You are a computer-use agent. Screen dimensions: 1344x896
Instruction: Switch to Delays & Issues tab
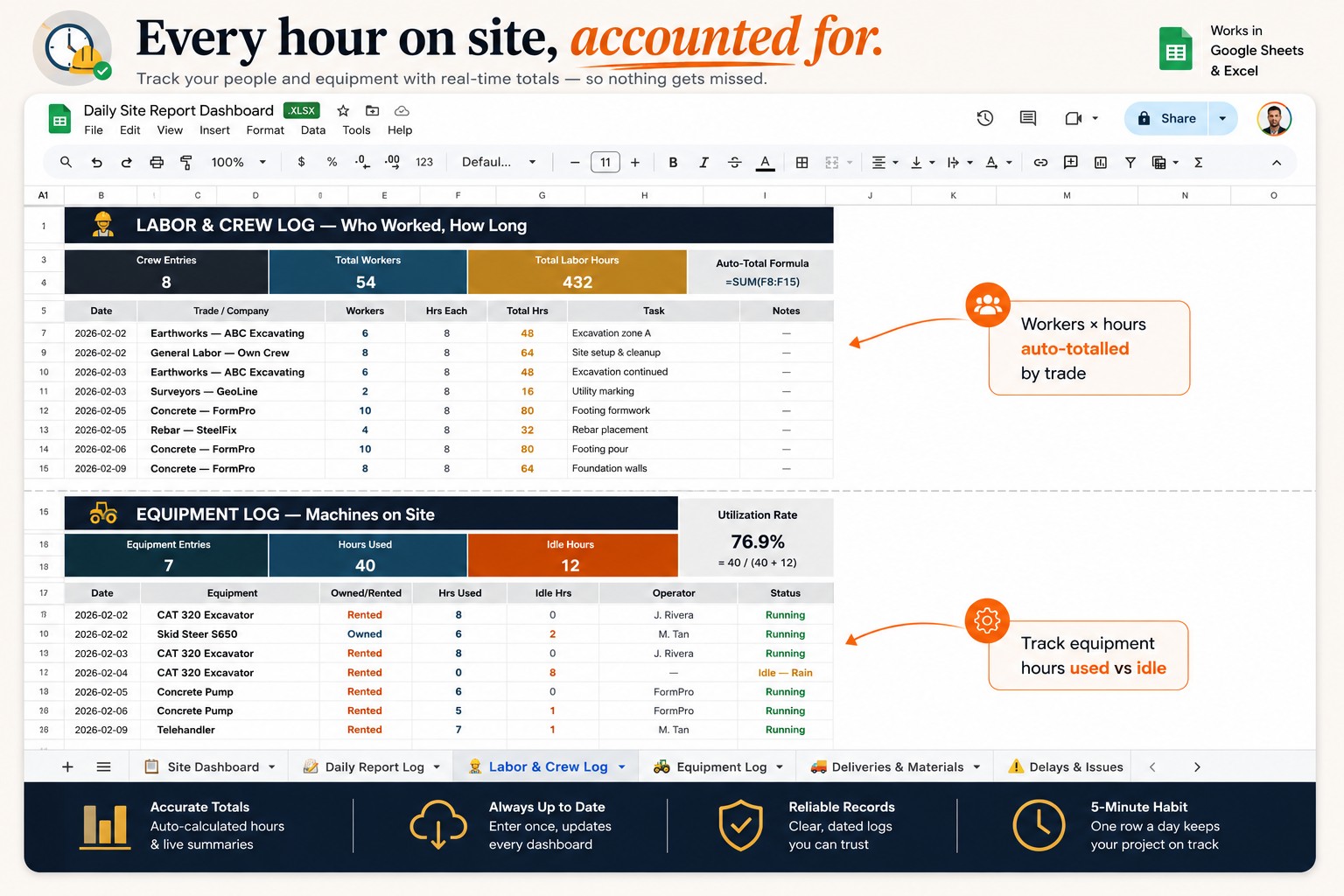click(1065, 766)
